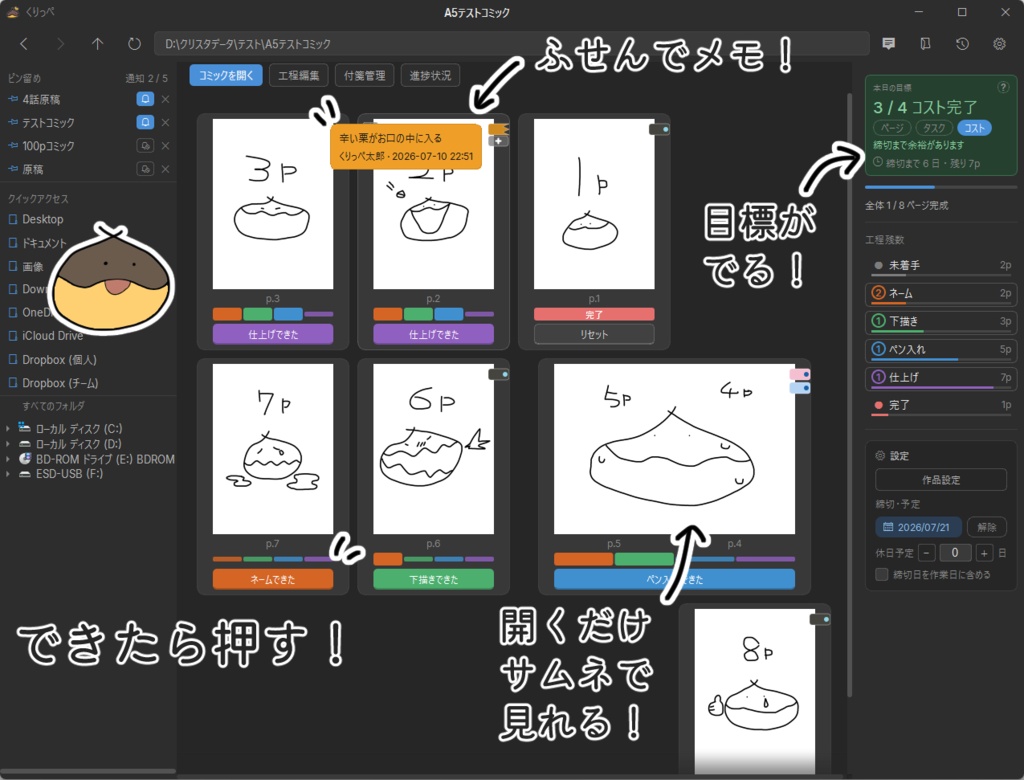The width and height of the screenshot is (1024, 780).
Task: Click the bookmark pin icon in top bar
Action: (925, 44)
